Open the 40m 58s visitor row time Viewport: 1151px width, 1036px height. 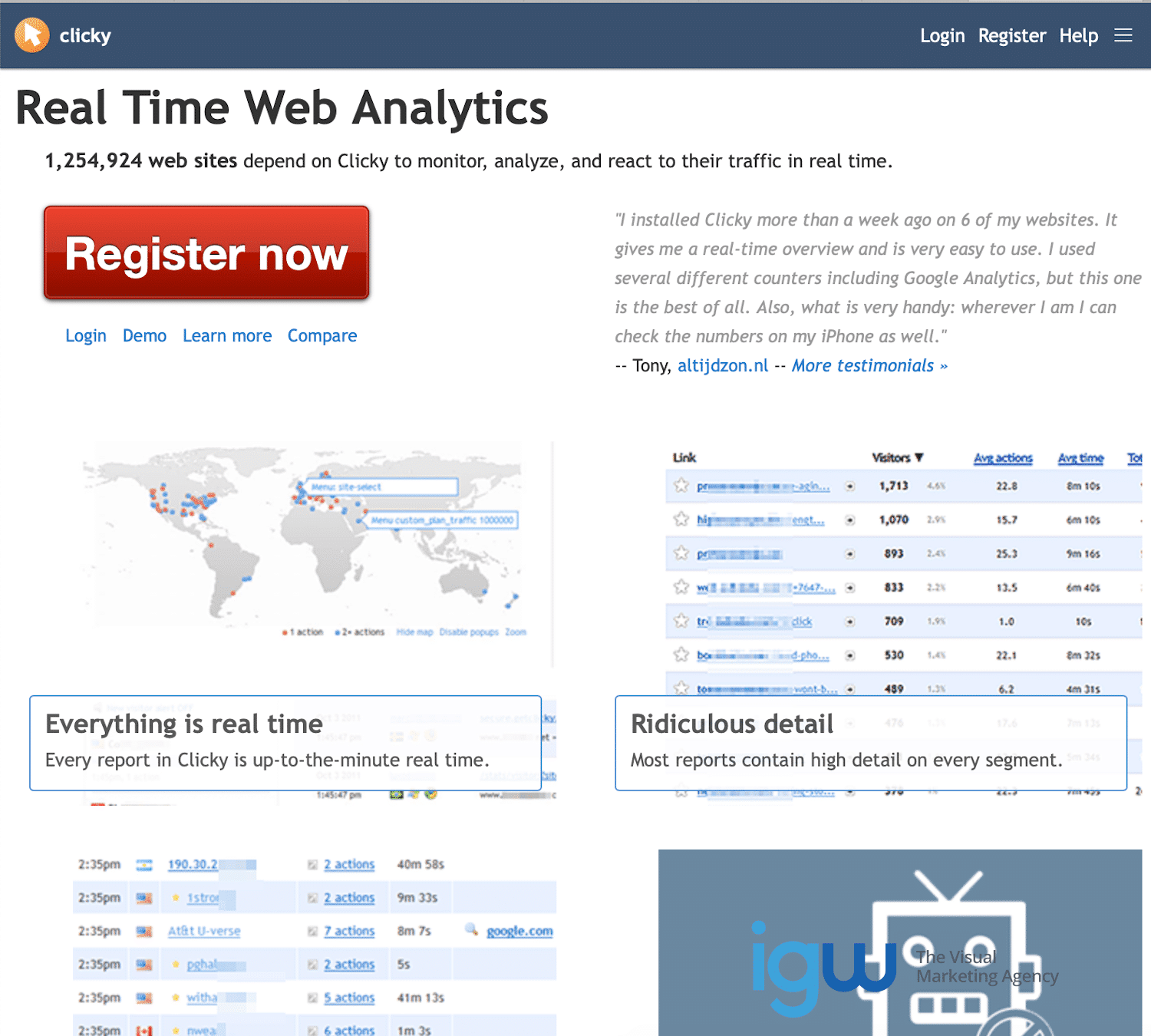tap(420, 864)
